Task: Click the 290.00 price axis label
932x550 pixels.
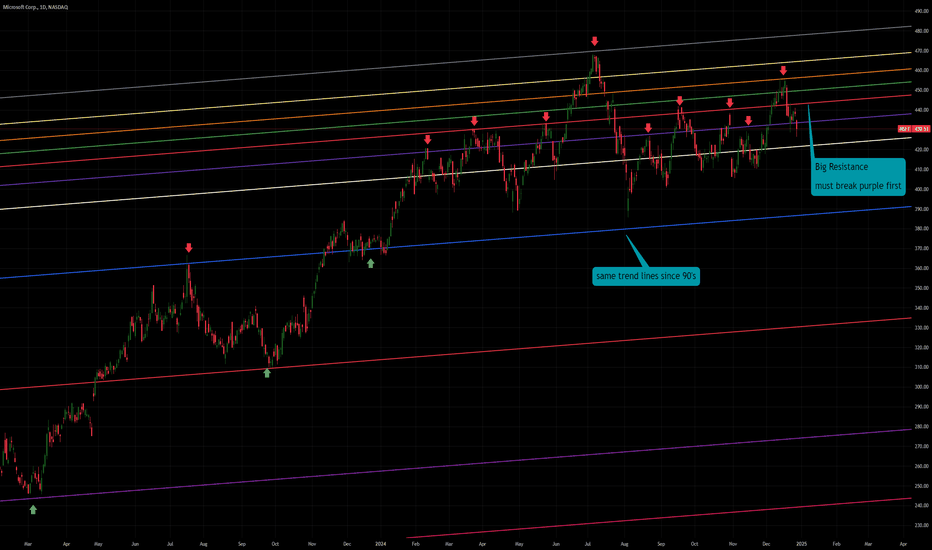Action: [x=922, y=407]
